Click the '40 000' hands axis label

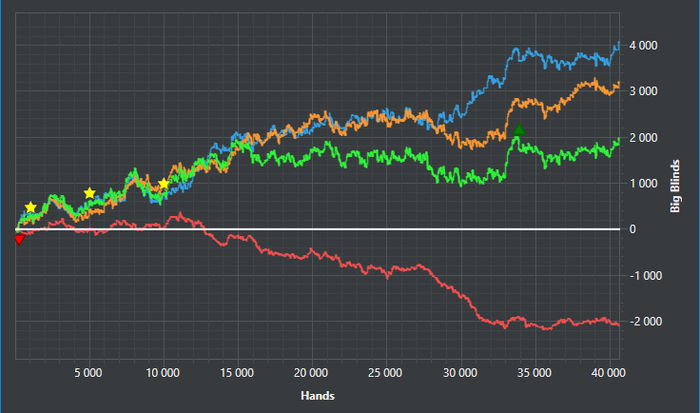(x=608, y=373)
